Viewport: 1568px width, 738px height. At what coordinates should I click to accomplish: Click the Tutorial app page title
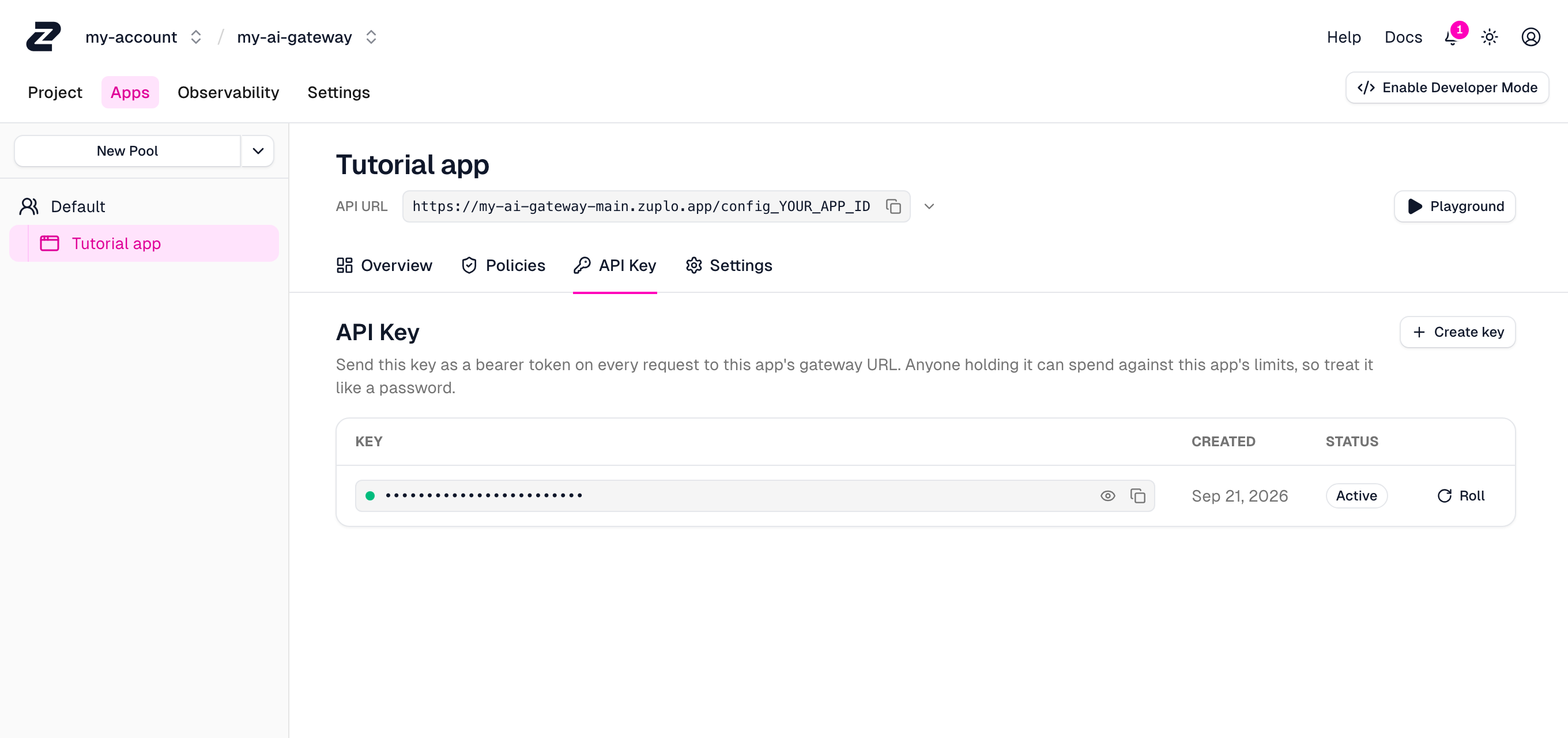click(x=412, y=164)
